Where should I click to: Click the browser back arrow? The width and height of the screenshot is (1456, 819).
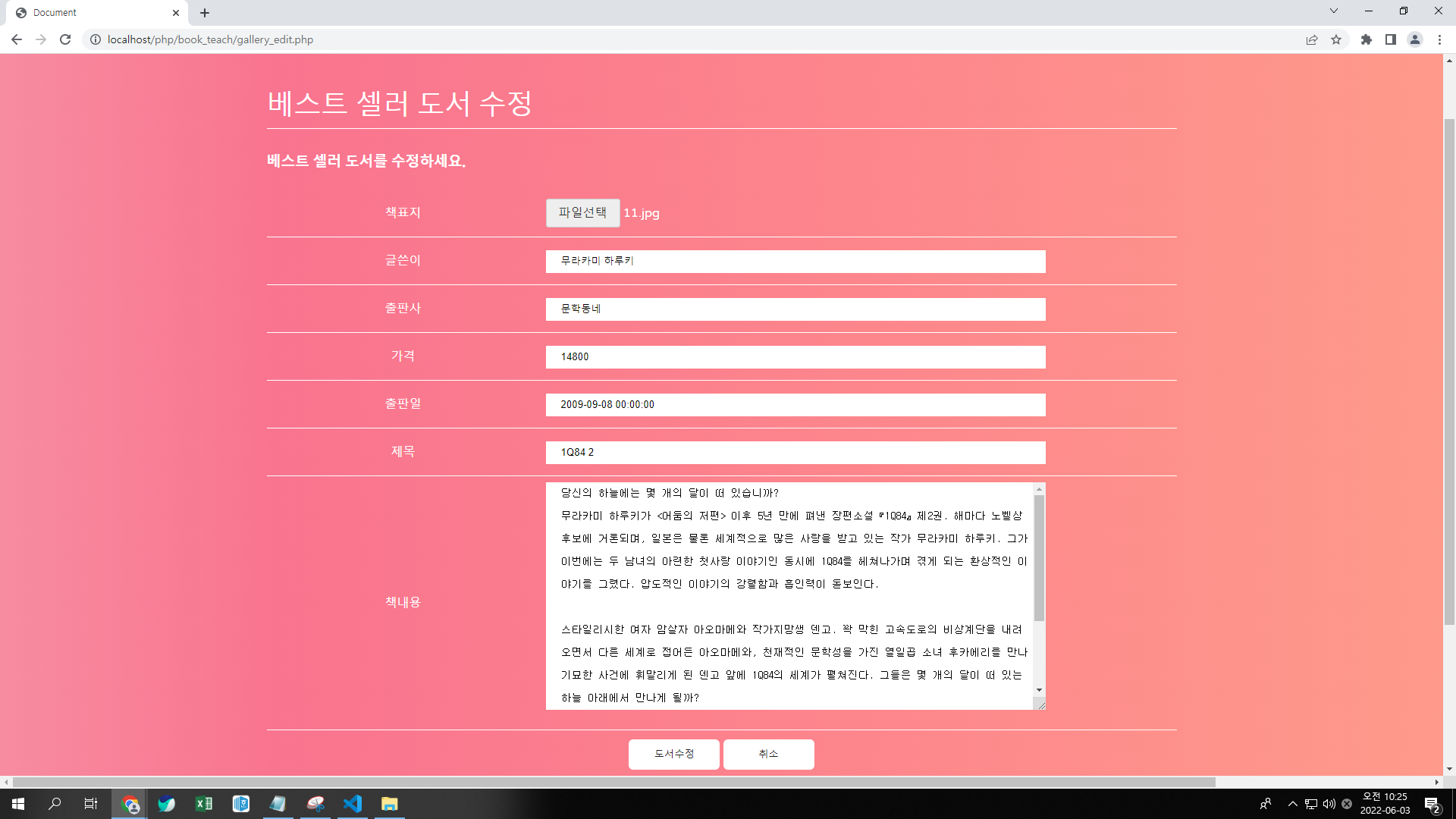pyautogui.click(x=17, y=39)
